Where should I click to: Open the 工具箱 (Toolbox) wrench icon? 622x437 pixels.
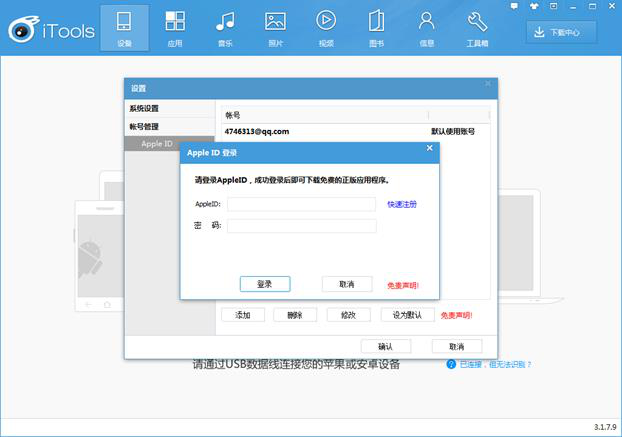[x=477, y=21]
